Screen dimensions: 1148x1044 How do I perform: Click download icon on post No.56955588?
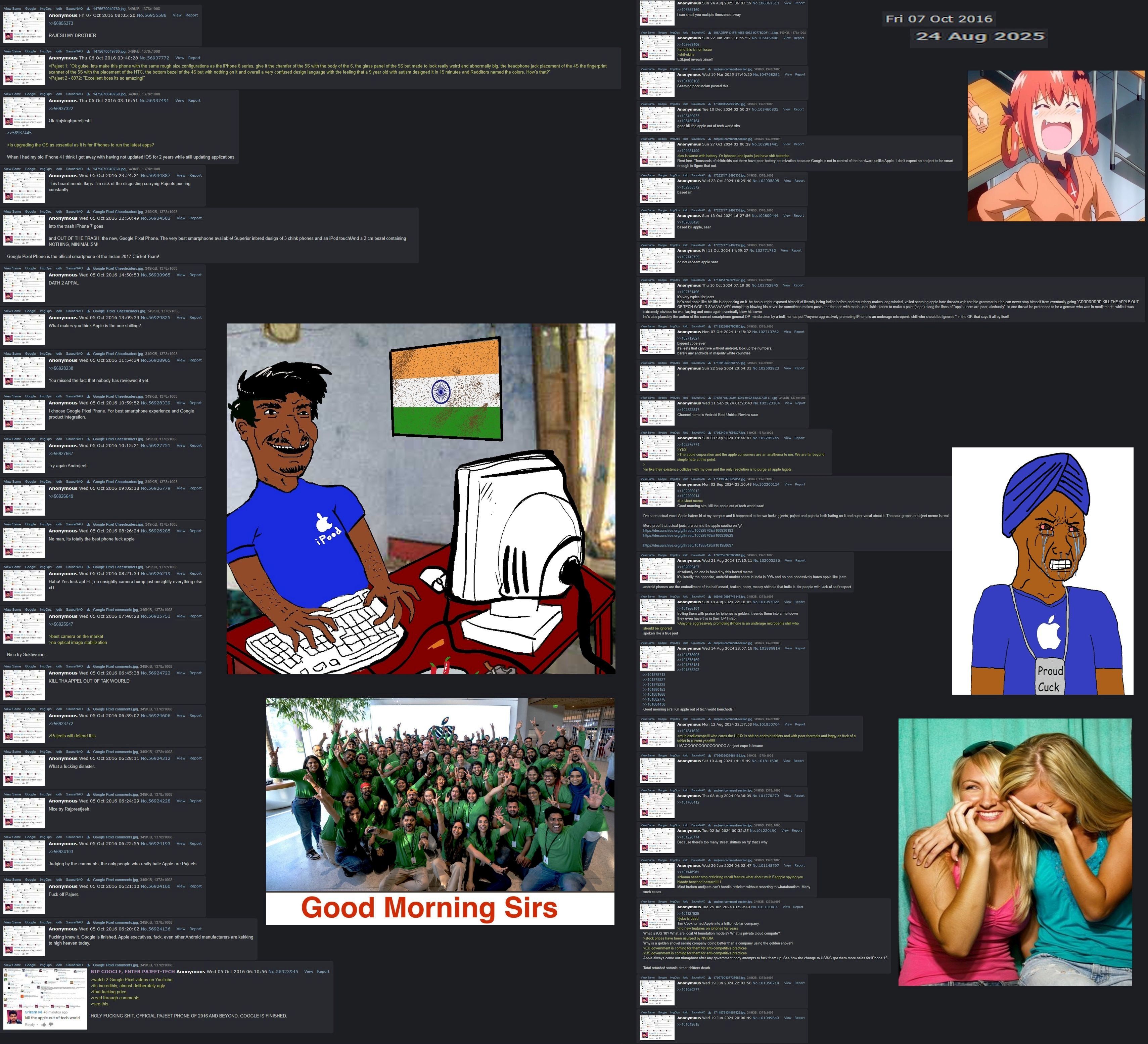coord(88,9)
